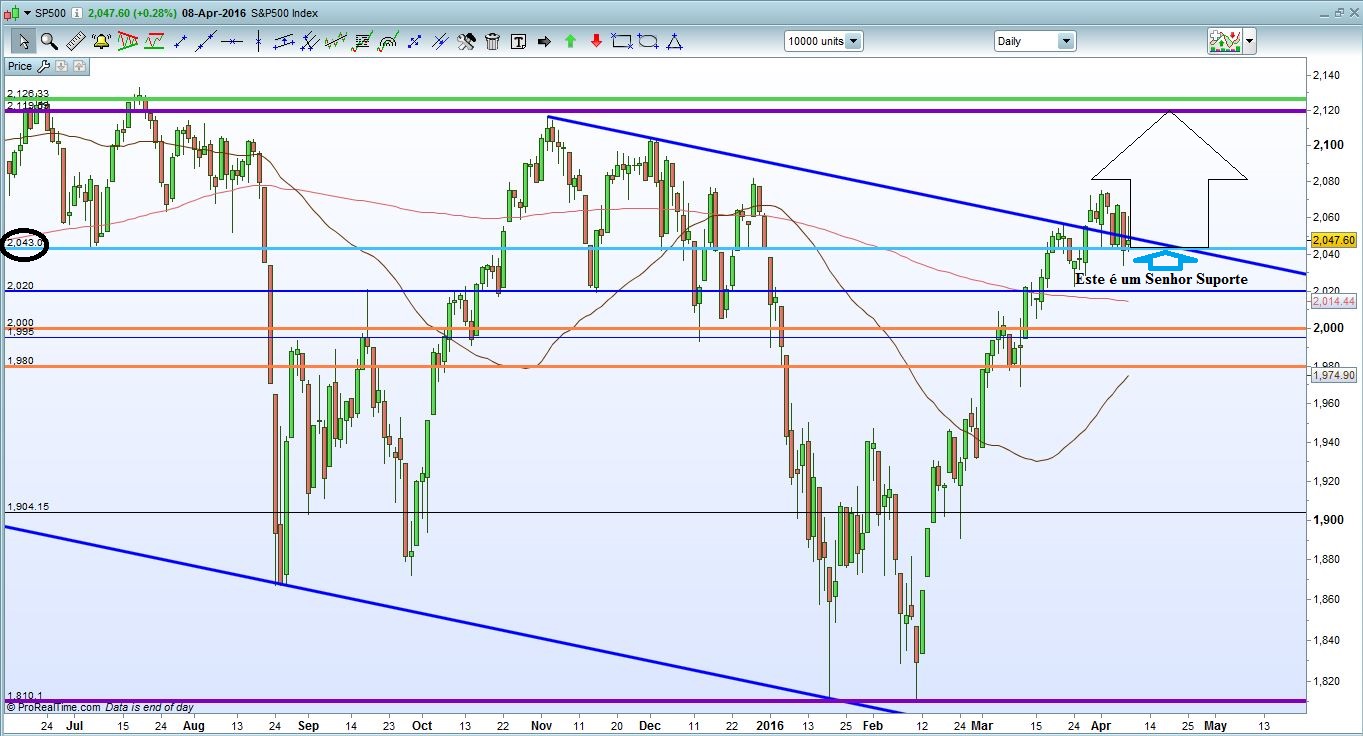Create a price alert with the bell icon
1363x736 pixels.
pos(101,41)
